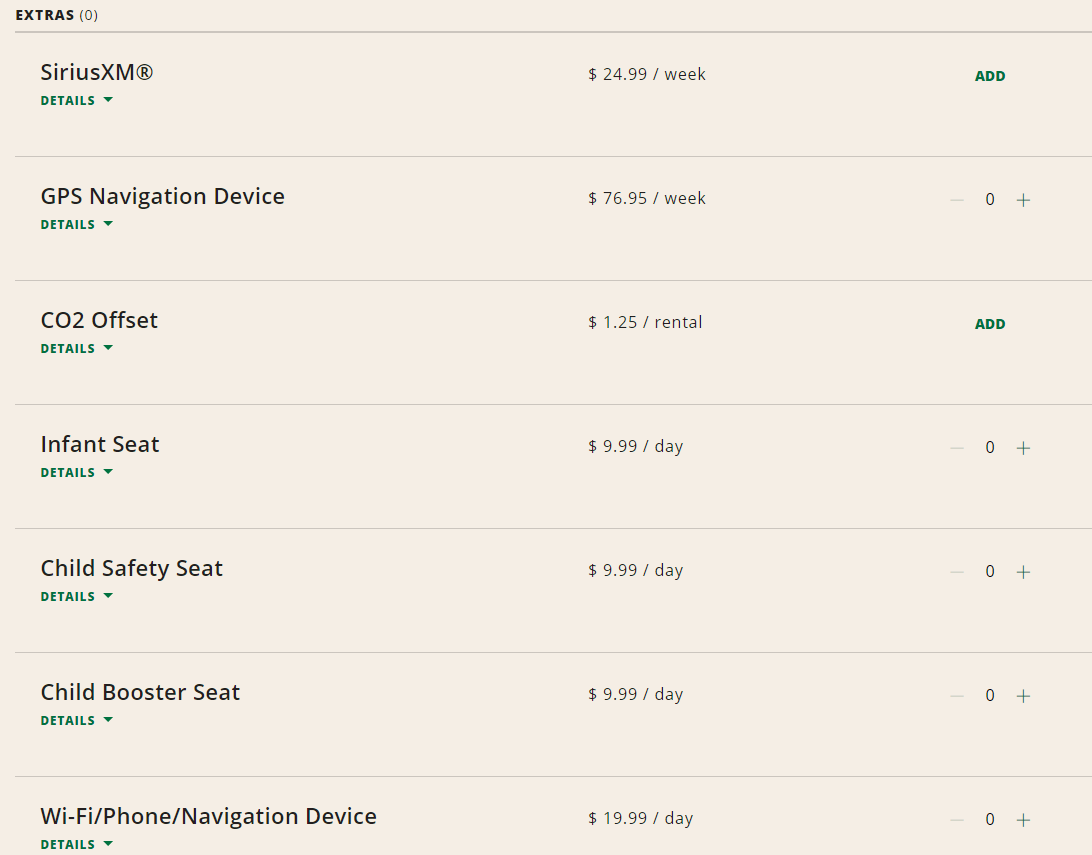Increase GPS Navigation Device quantity with plus
The height and width of the screenshot is (855, 1092).
(1023, 200)
